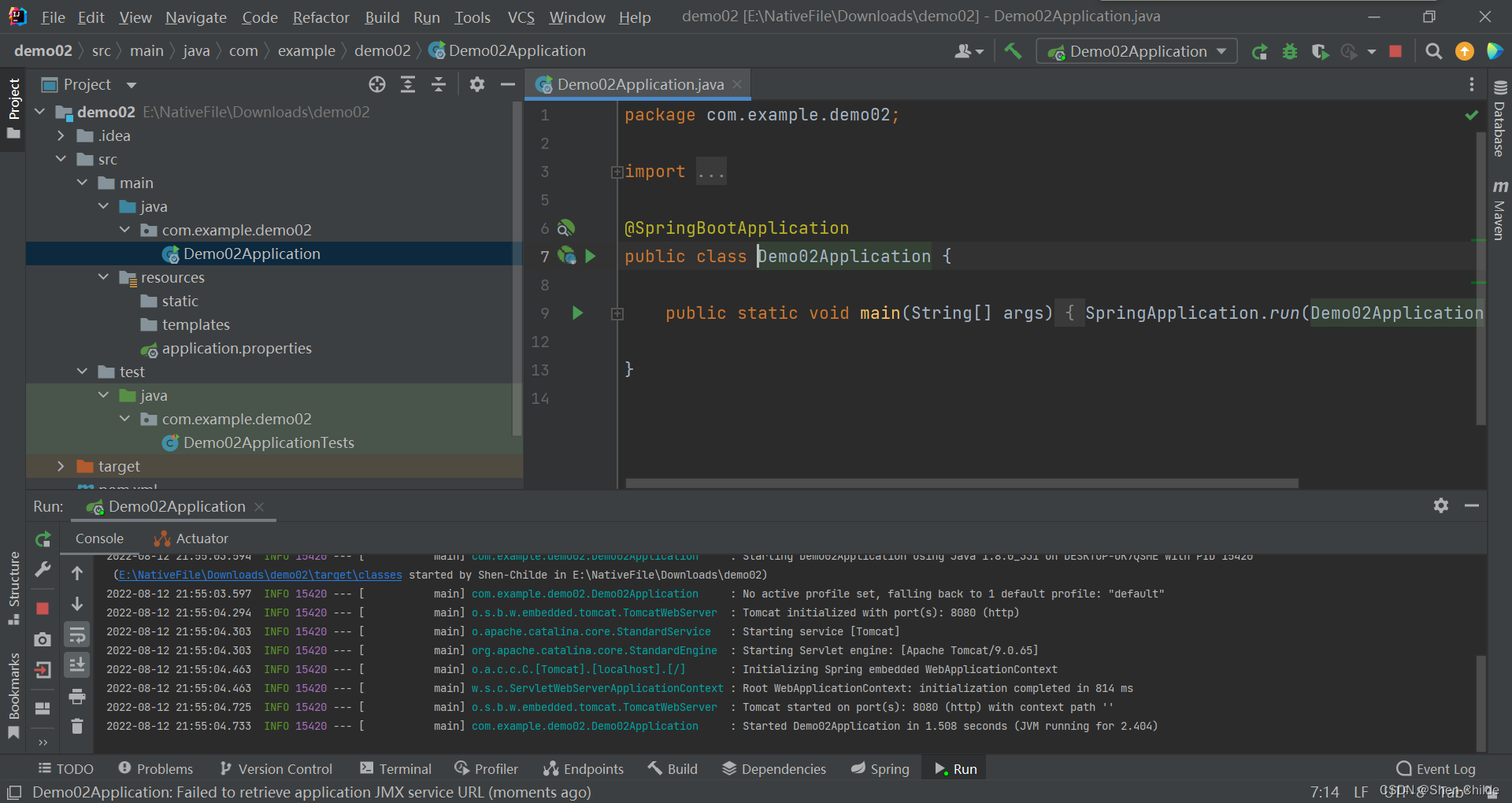This screenshot has height=803, width=1512.
Task: Switch to Actuator tab
Action: pos(191,538)
